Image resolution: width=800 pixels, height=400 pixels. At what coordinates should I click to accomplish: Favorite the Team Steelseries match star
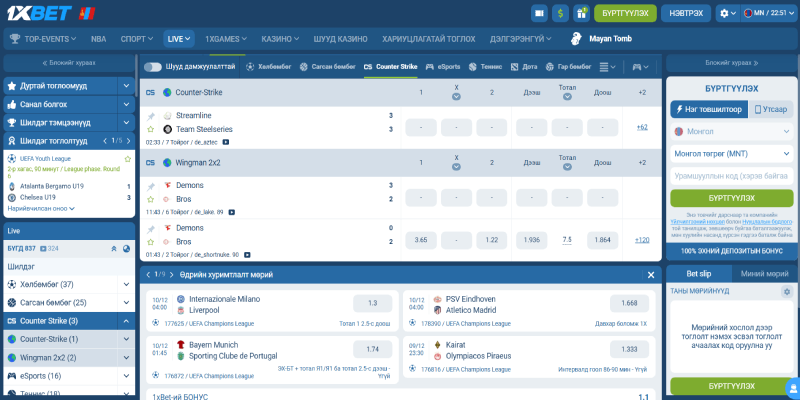151,129
